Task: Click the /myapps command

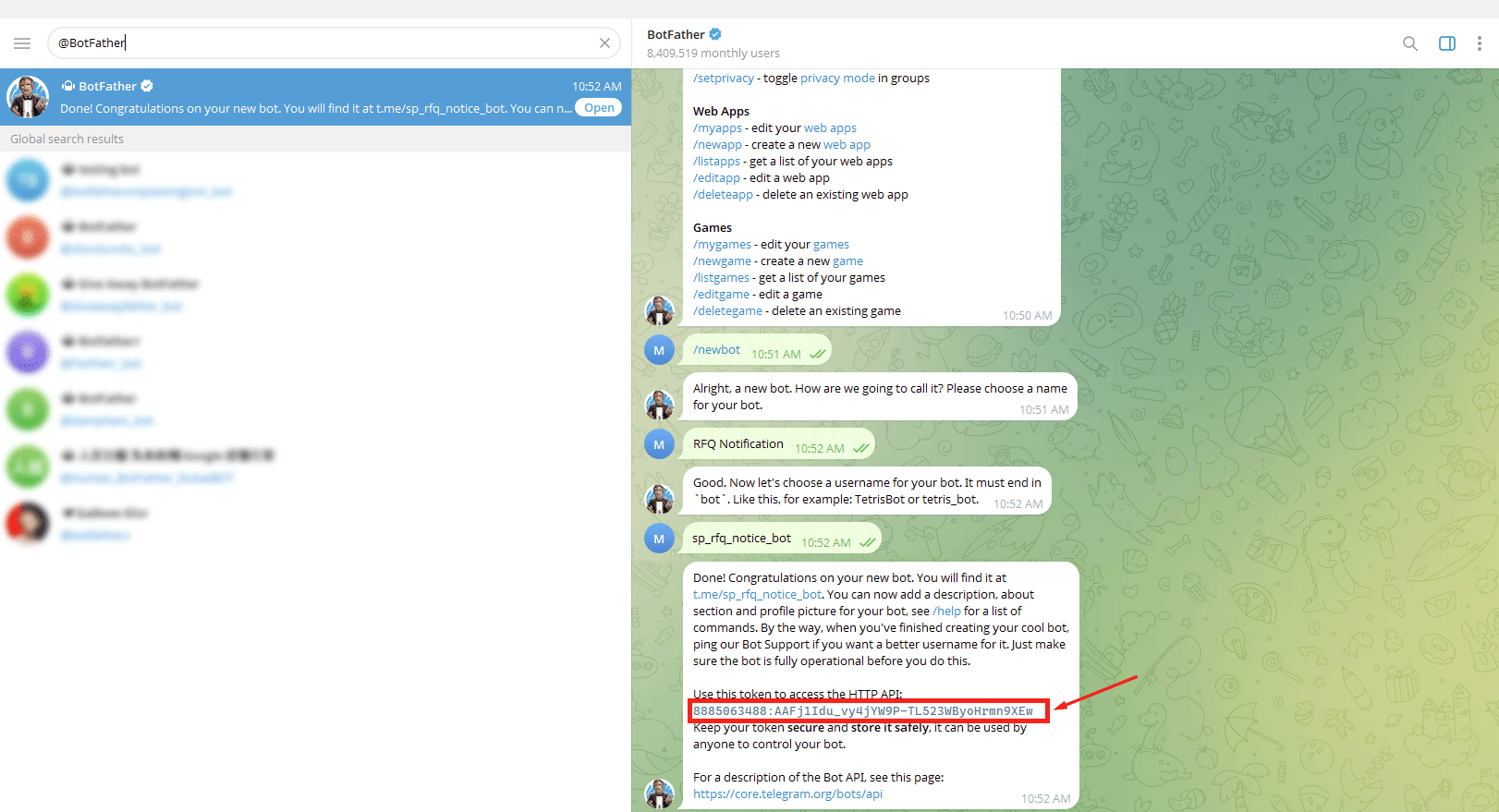Action: [x=717, y=128]
